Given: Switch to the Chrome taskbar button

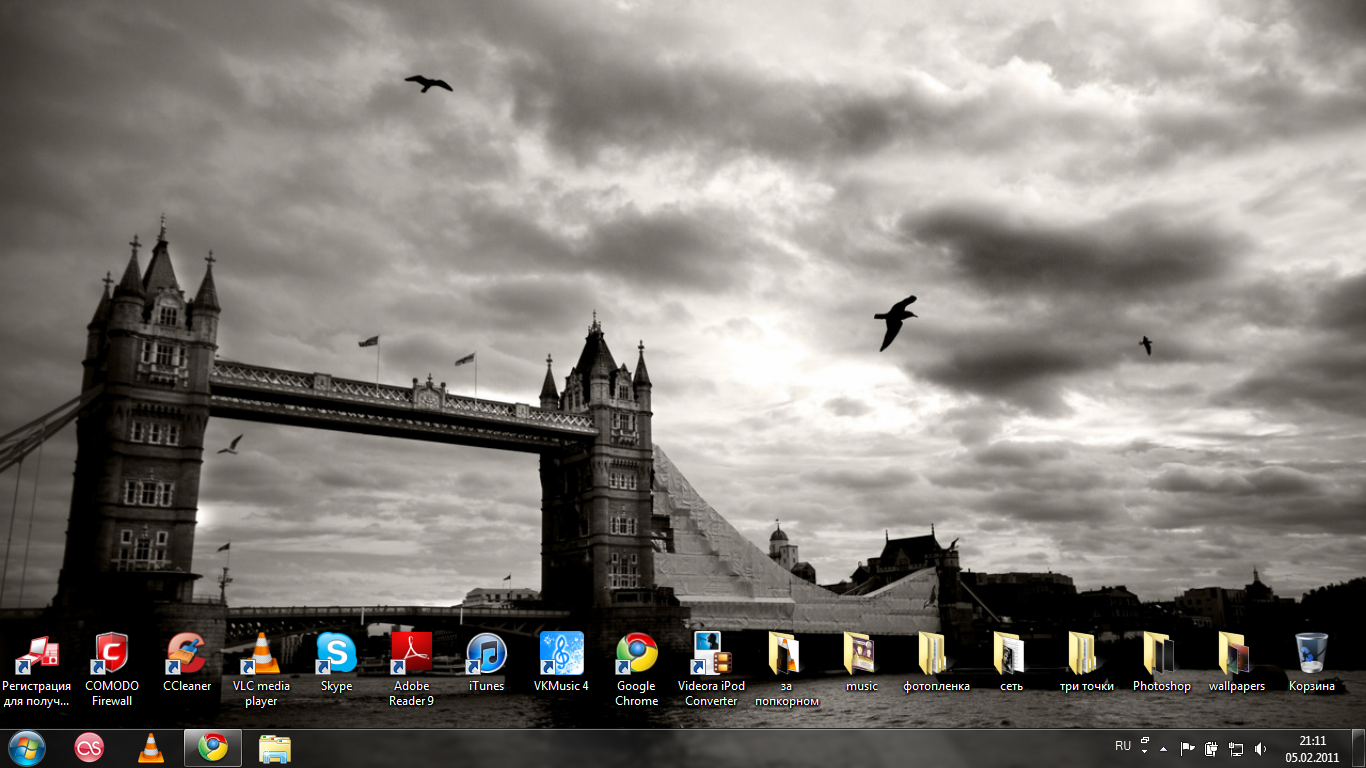Looking at the screenshot, I should click(x=213, y=748).
